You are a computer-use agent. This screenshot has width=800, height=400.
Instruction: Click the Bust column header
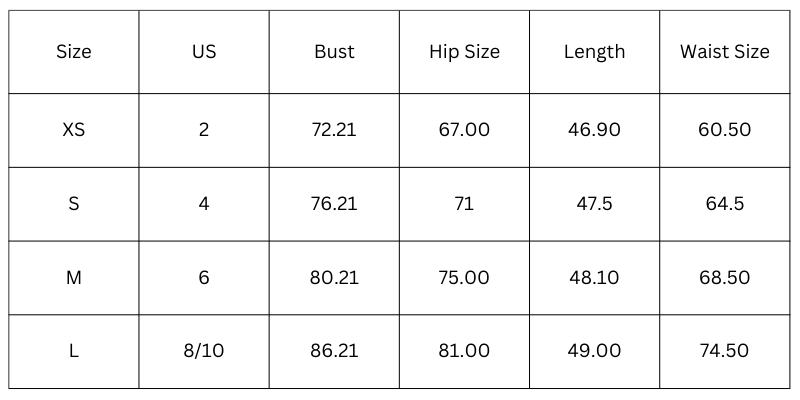[x=334, y=52]
